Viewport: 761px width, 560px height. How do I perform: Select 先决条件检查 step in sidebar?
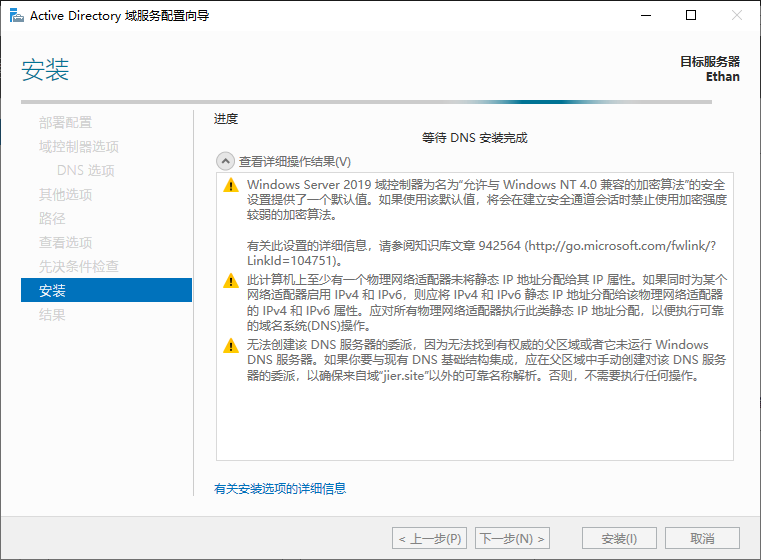79,266
